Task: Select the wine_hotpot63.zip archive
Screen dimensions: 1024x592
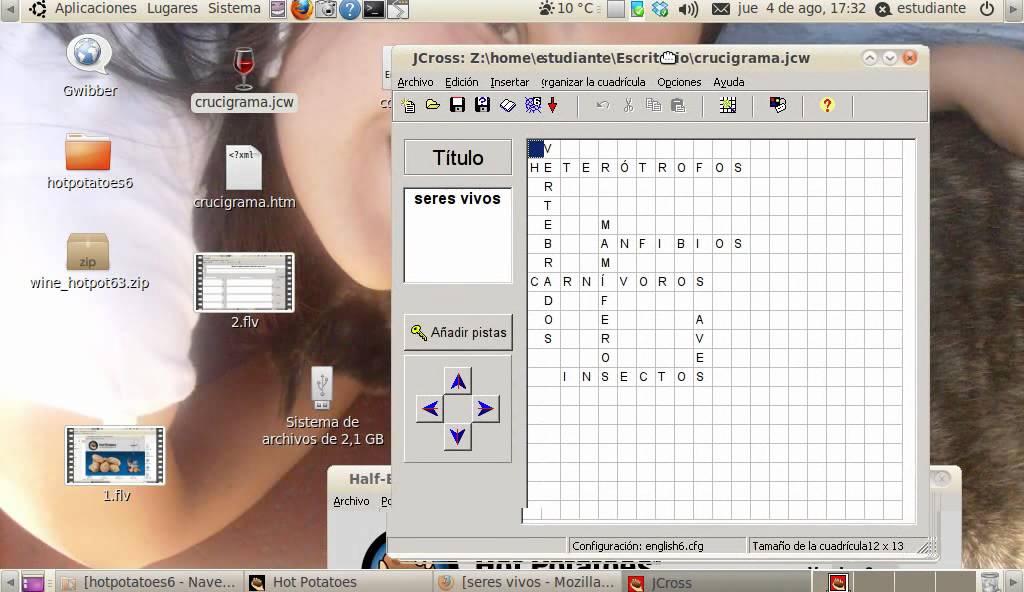Action: pyautogui.click(x=89, y=261)
